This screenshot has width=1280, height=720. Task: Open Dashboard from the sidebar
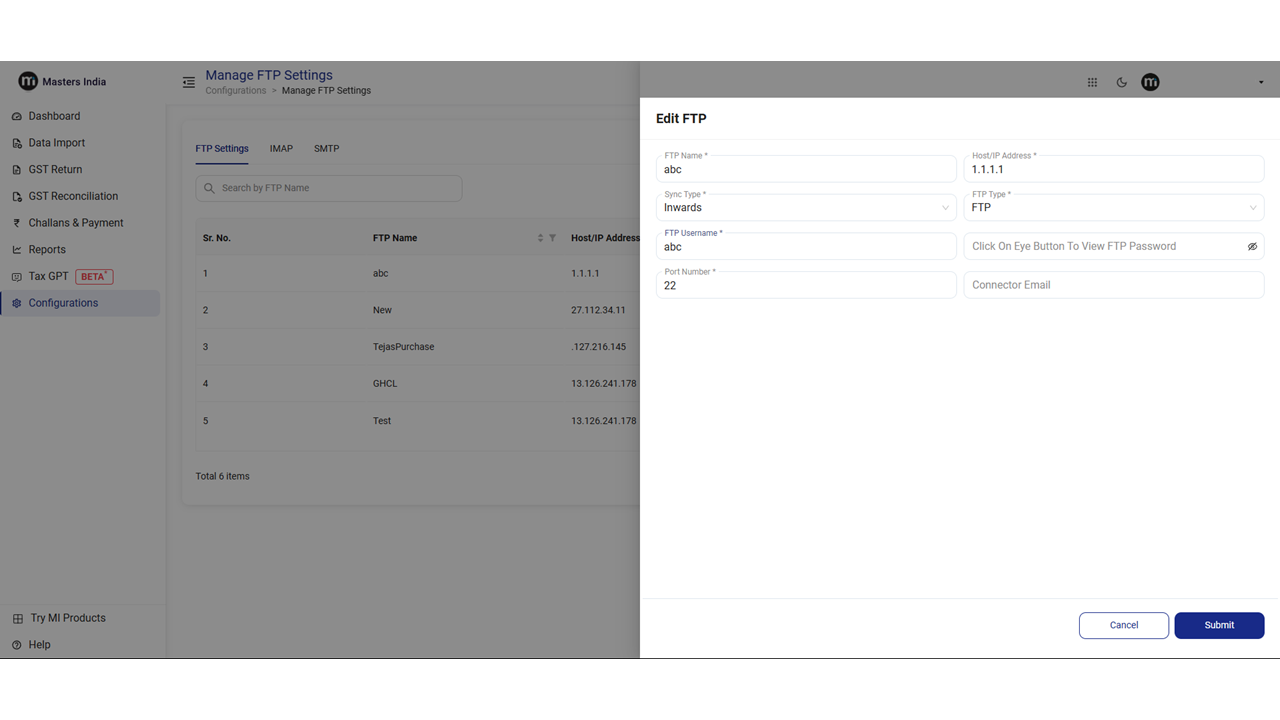[54, 116]
